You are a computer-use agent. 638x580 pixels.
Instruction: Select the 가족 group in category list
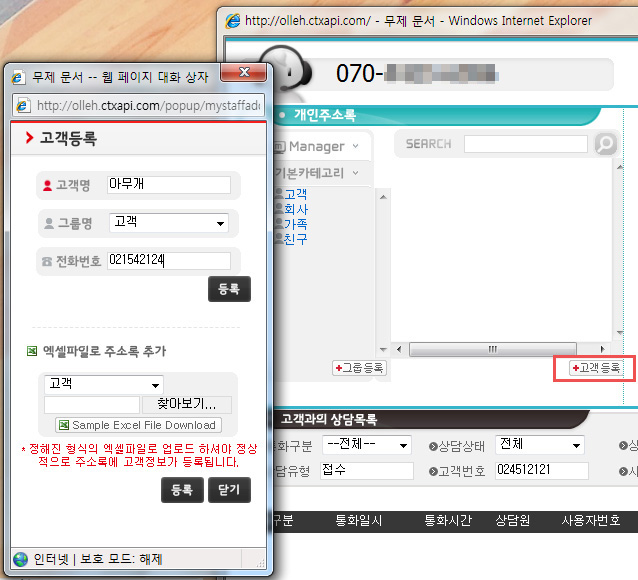tap(295, 224)
